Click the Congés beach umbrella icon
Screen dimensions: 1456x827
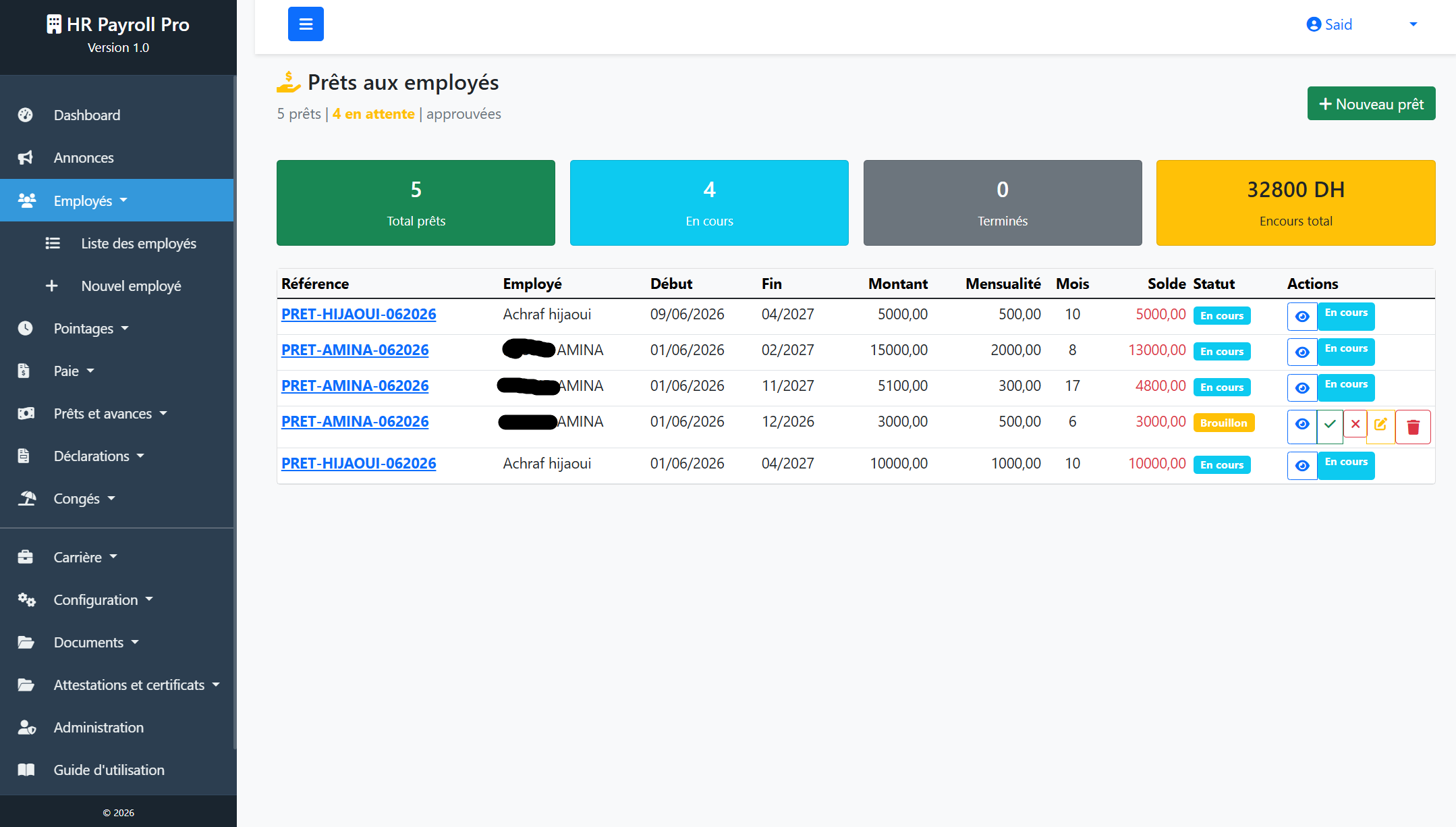click(27, 498)
